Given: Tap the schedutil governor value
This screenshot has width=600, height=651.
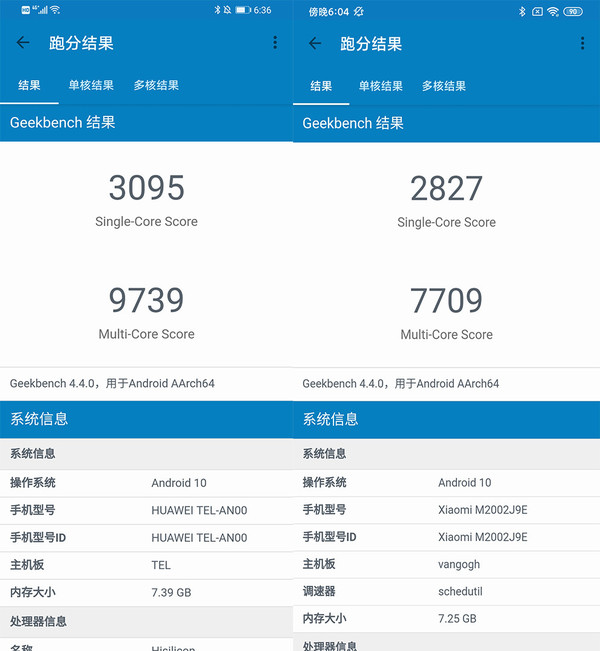Looking at the screenshot, I should (460, 591).
